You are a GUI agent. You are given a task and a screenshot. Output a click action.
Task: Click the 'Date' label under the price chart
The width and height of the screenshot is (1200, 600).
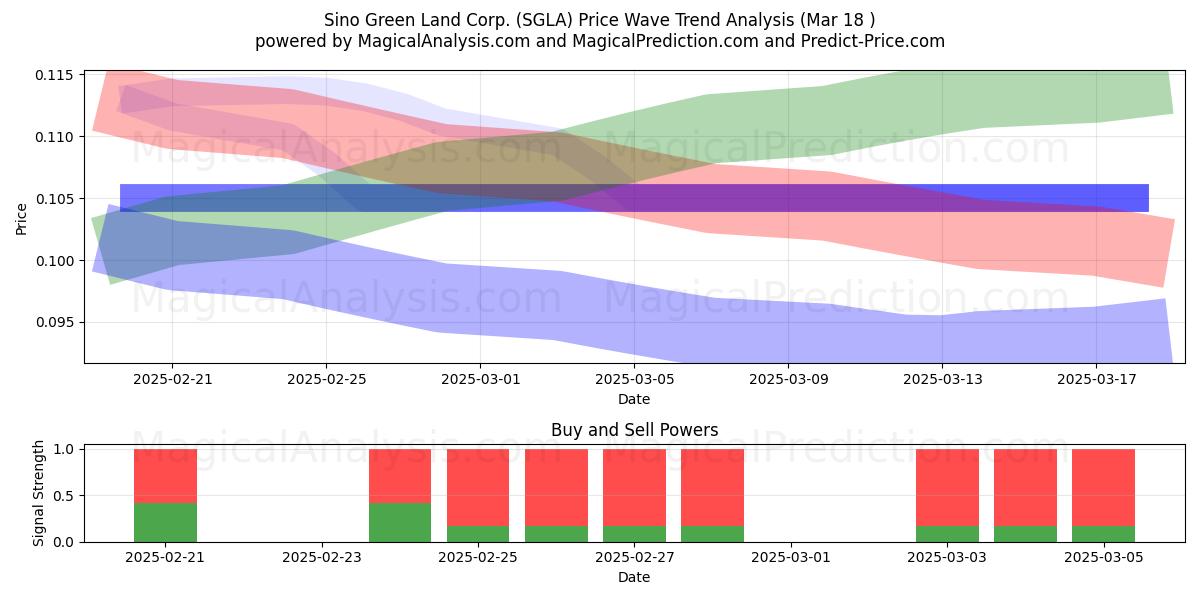point(634,399)
